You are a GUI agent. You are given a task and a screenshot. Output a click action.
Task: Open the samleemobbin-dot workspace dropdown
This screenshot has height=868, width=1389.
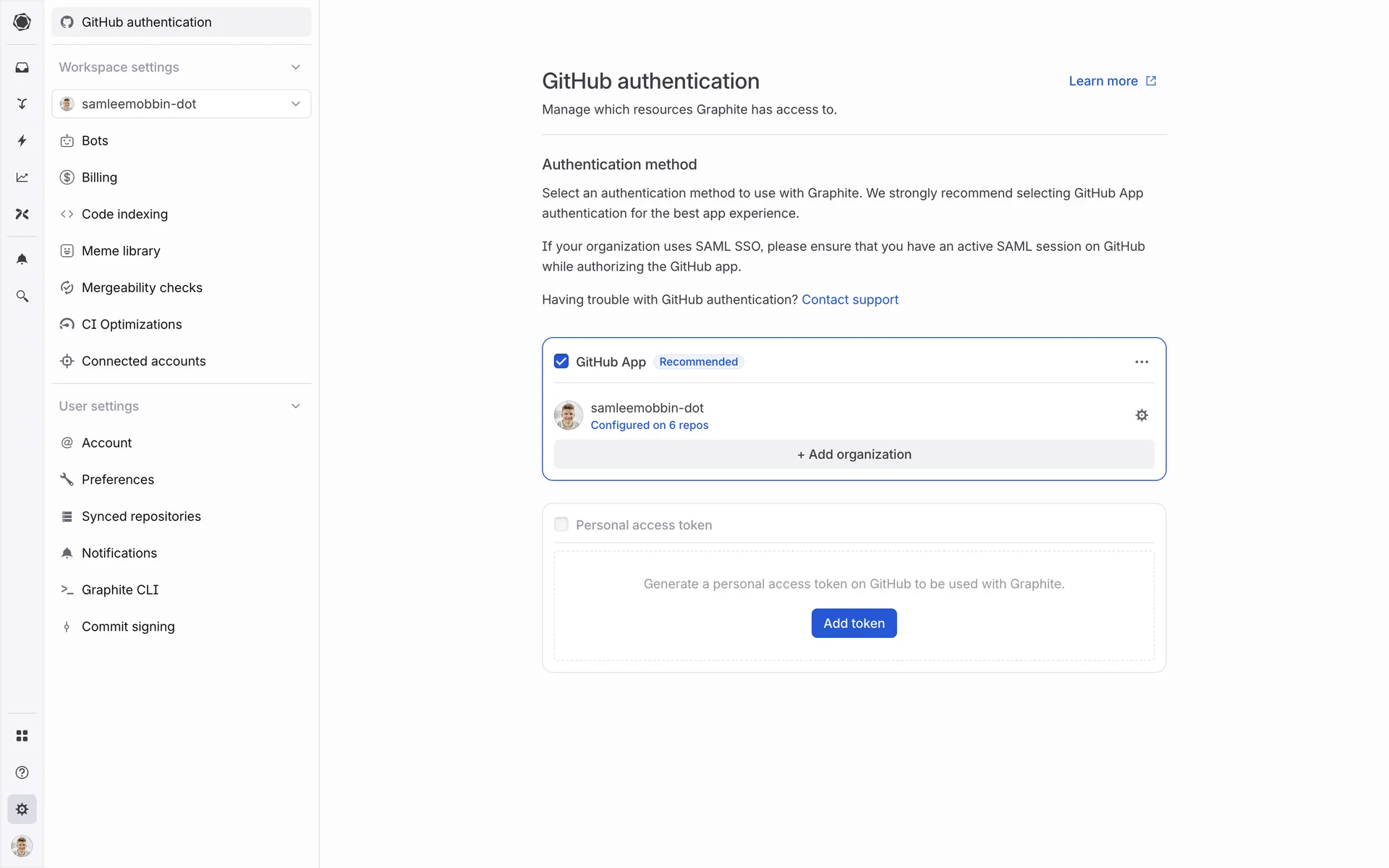pyautogui.click(x=181, y=104)
